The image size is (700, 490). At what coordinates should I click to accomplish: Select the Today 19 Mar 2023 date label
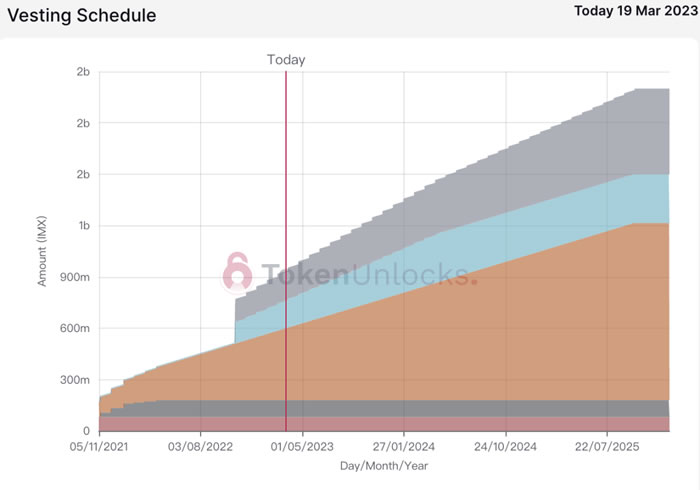631,11
